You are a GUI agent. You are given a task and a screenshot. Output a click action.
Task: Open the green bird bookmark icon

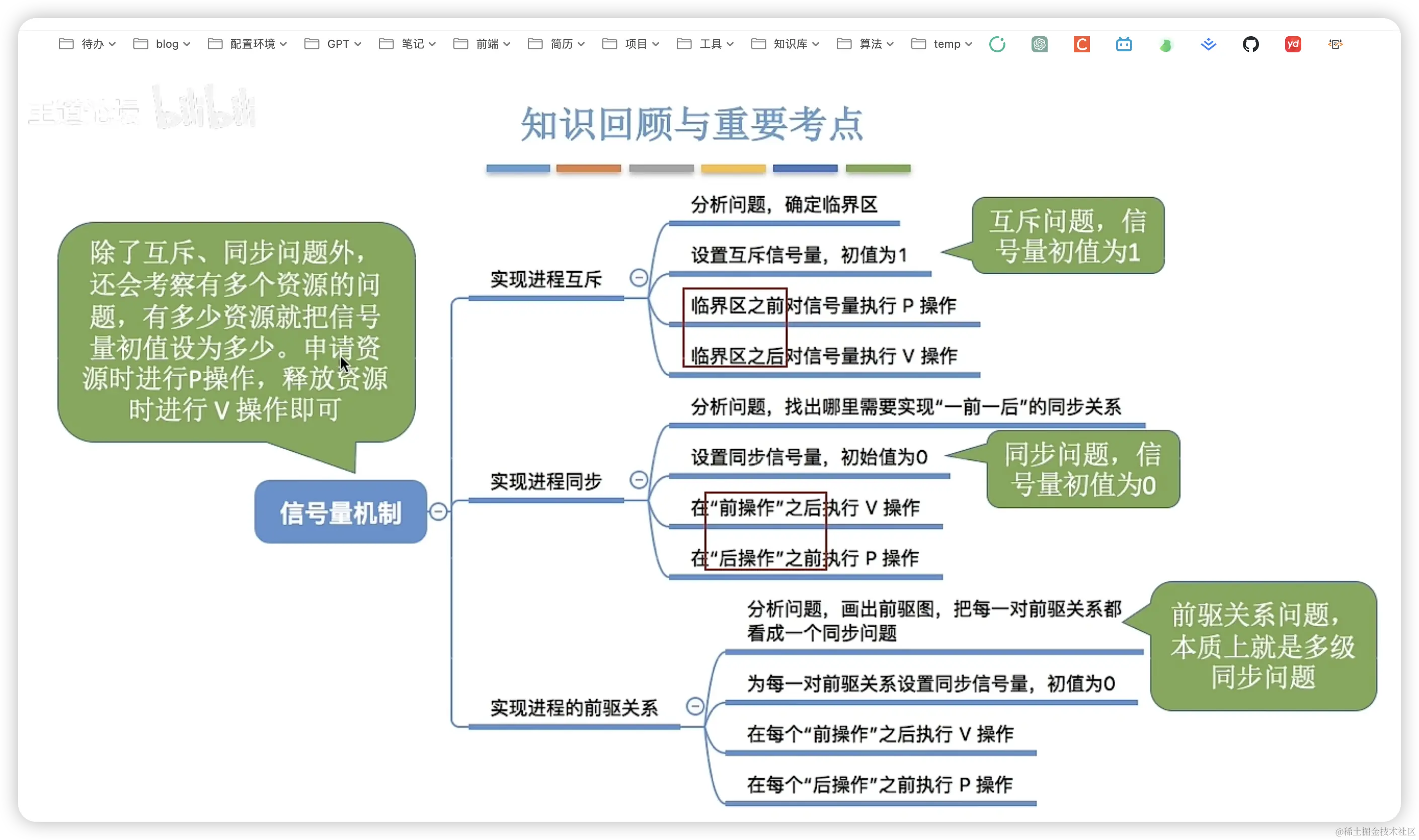1165,45
